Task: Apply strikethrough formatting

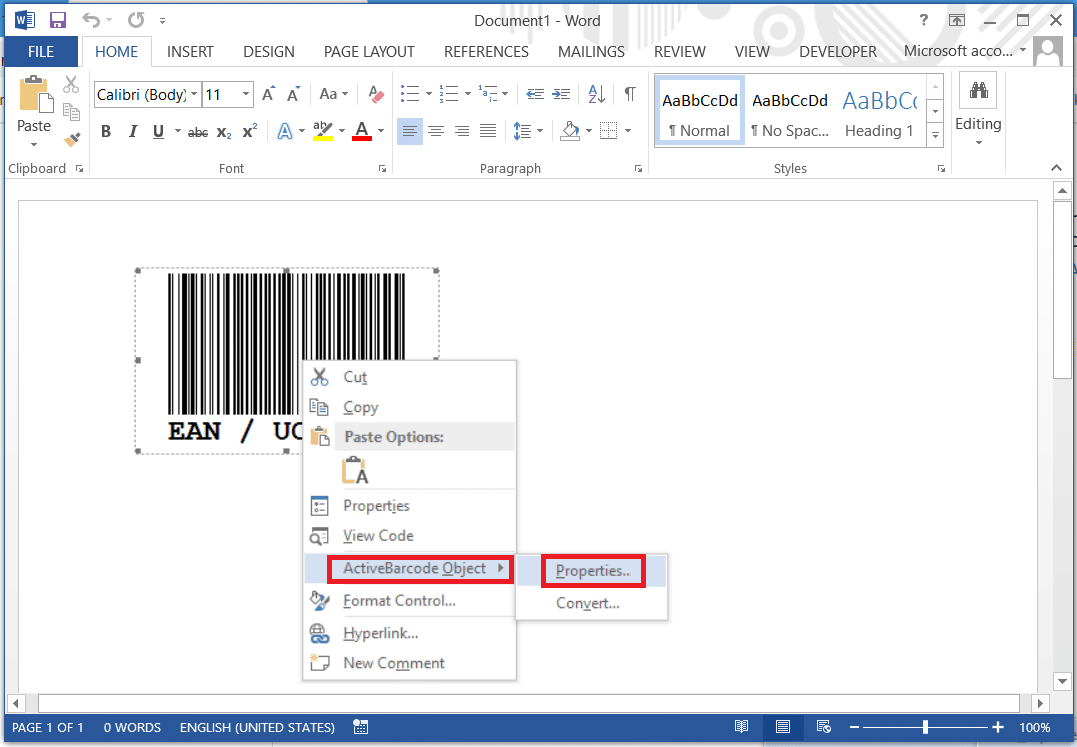Action: (x=197, y=131)
